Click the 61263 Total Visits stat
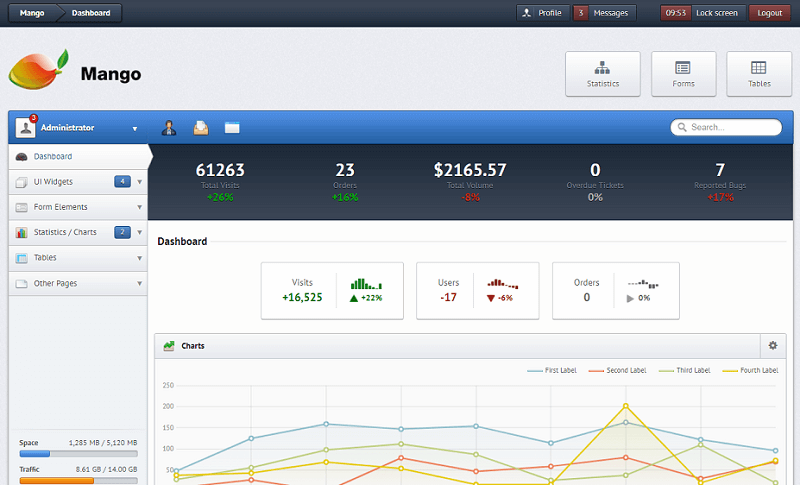The height and width of the screenshot is (485, 800). [220, 182]
